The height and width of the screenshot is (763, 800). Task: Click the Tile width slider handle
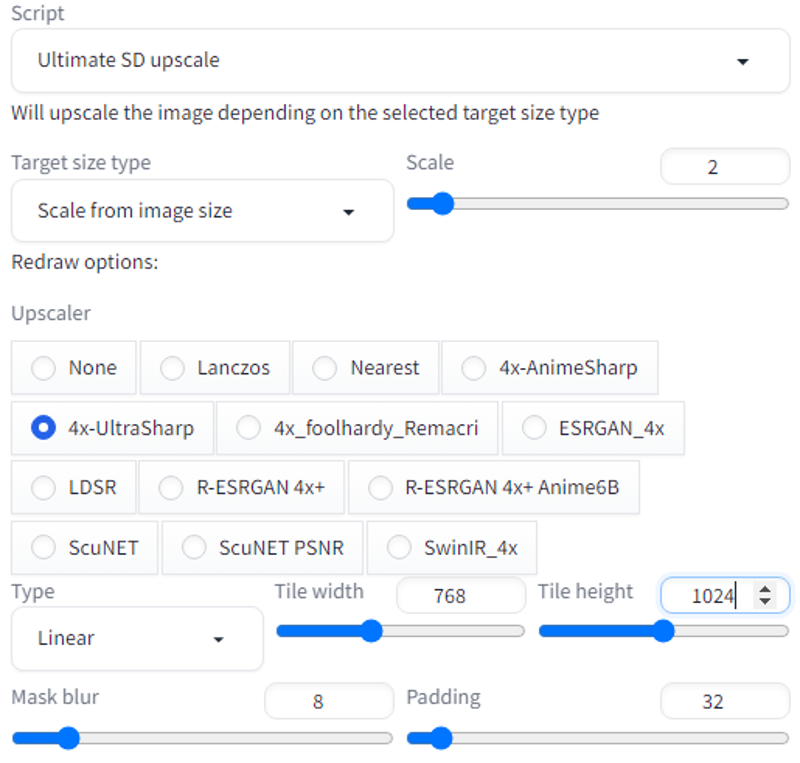(x=371, y=631)
